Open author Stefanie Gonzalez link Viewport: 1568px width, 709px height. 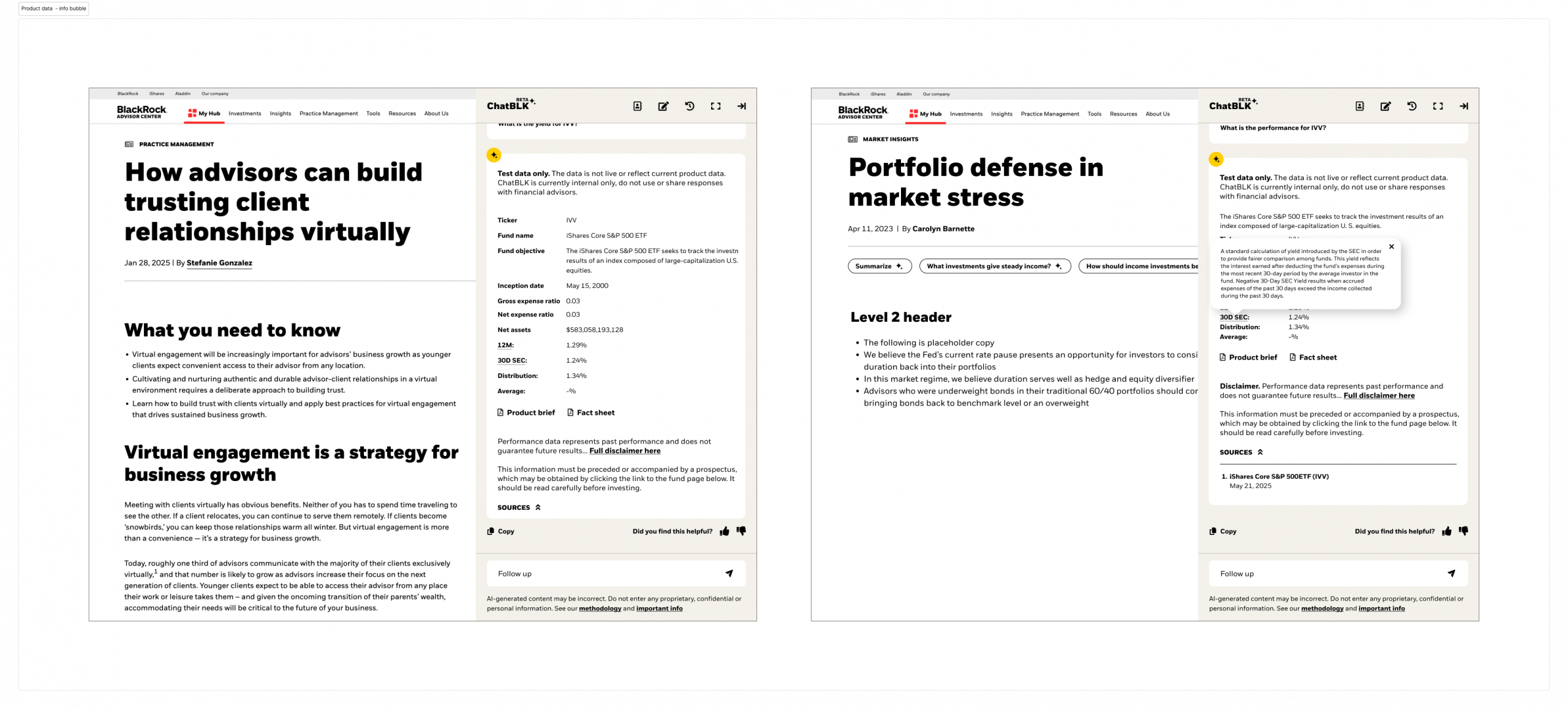[x=219, y=263]
